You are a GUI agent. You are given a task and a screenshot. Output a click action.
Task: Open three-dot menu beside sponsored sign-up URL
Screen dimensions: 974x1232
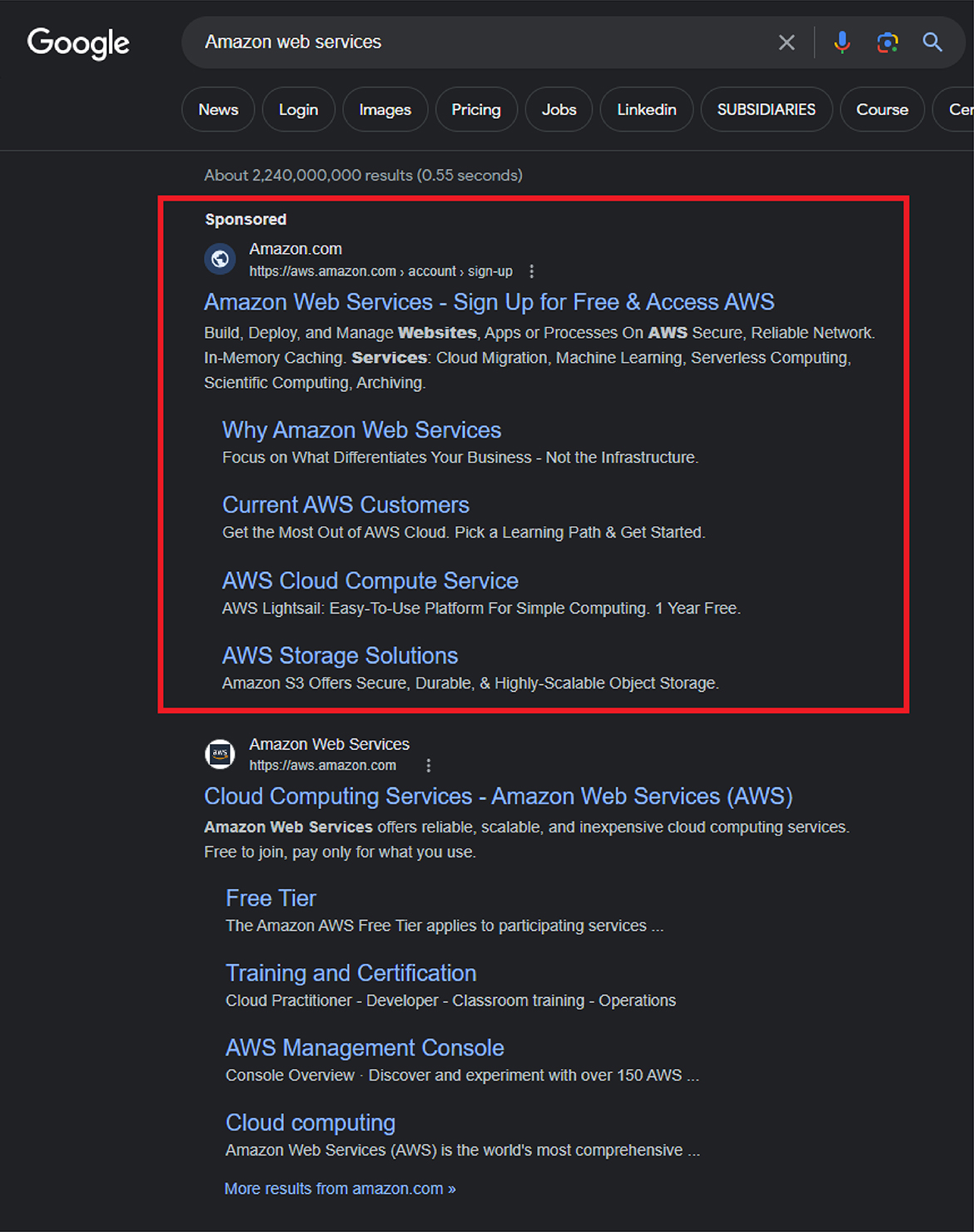pos(532,271)
